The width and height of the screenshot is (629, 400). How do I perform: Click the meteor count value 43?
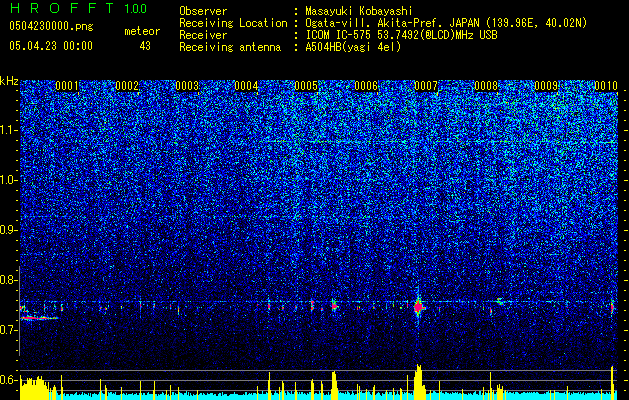click(145, 46)
